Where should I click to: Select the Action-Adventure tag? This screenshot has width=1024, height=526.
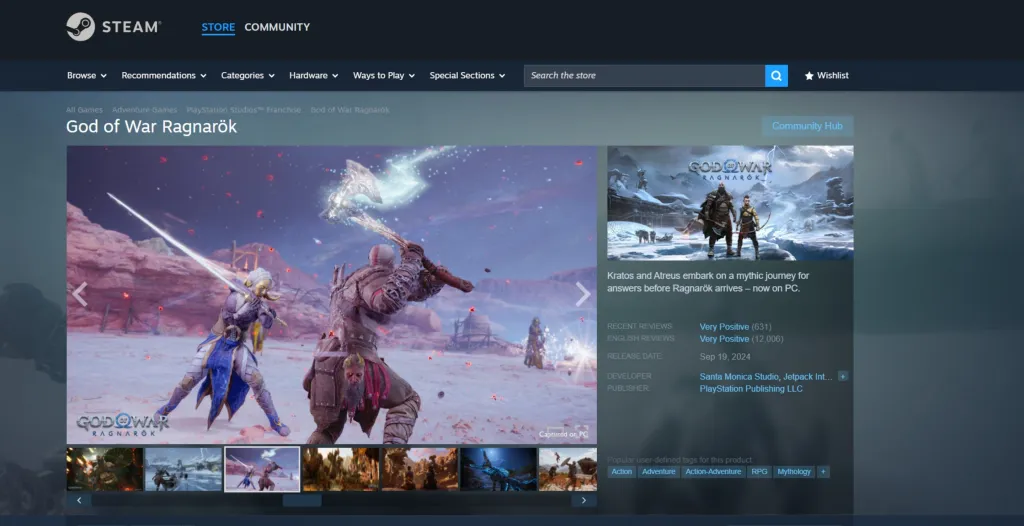click(x=713, y=472)
